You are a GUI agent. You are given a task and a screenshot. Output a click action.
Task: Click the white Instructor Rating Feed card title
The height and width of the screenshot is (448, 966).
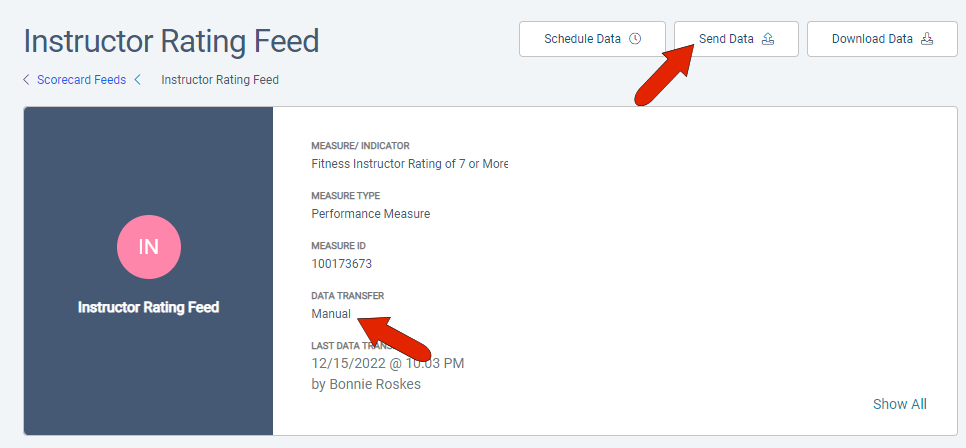pyautogui.click(x=148, y=307)
